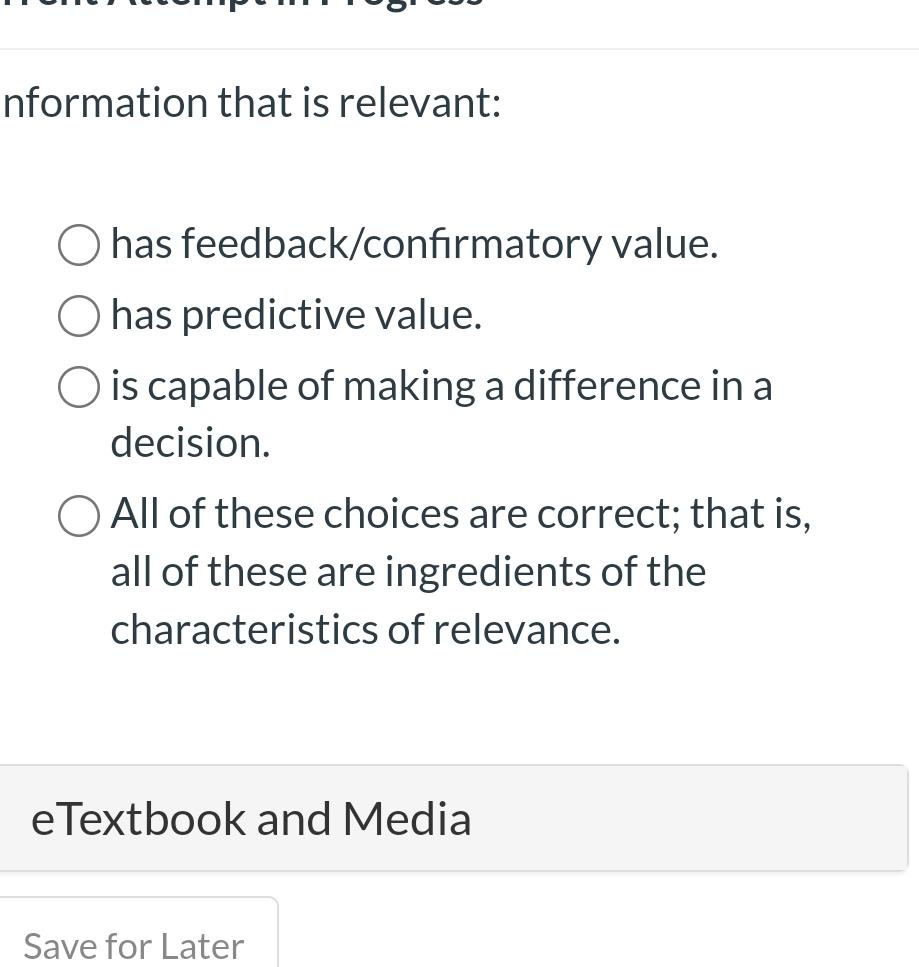Click the question text about relevant information
The image size is (919, 967).
point(251,101)
